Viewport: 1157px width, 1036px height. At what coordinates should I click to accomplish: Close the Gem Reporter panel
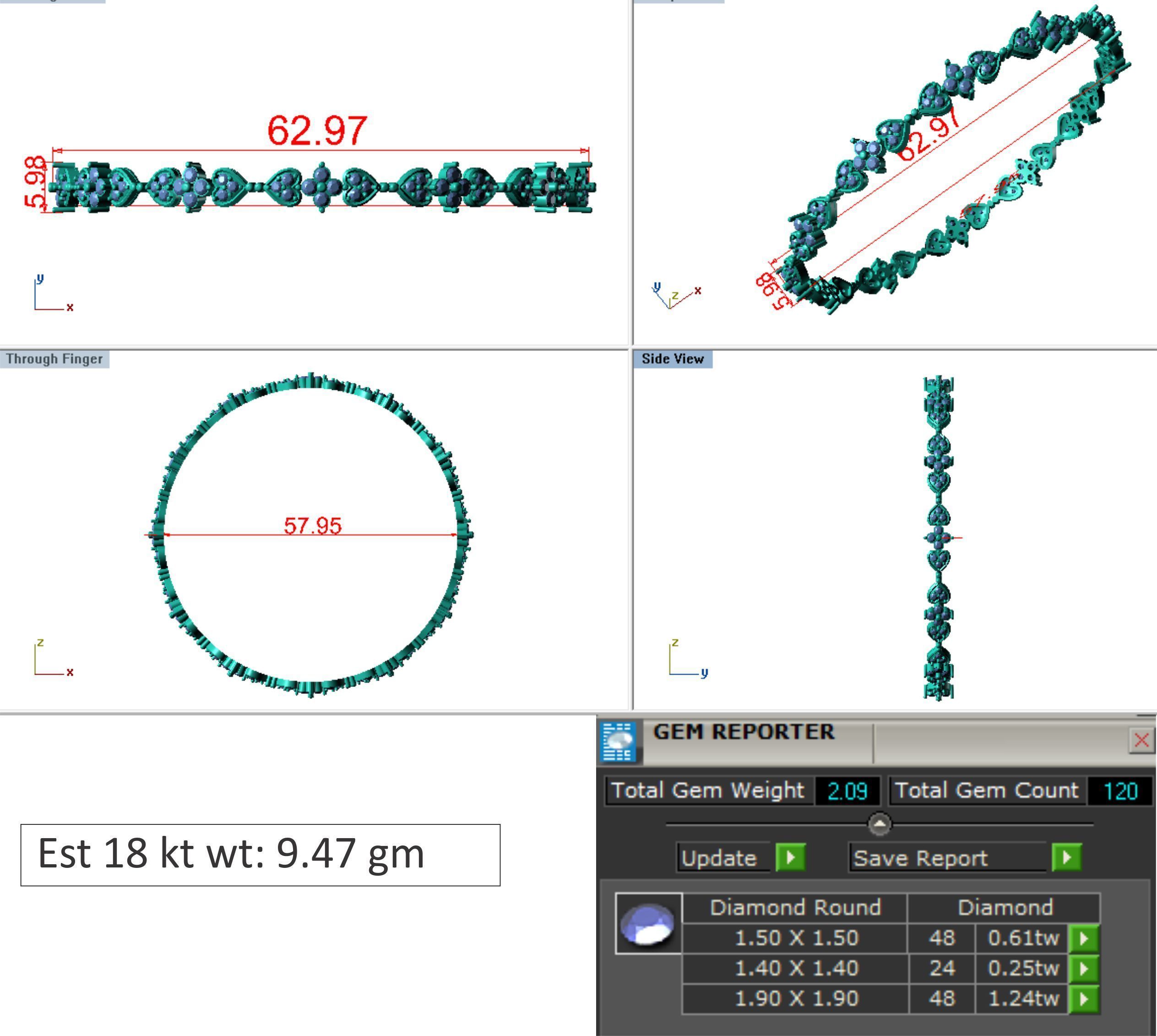(1141, 740)
